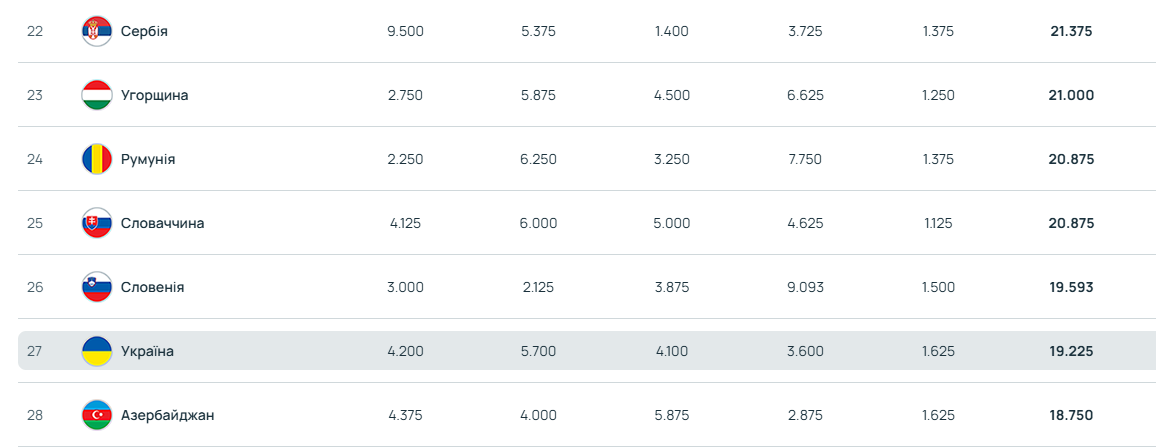
Task: Open the Сербія country link
Action: (x=144, y=31)
